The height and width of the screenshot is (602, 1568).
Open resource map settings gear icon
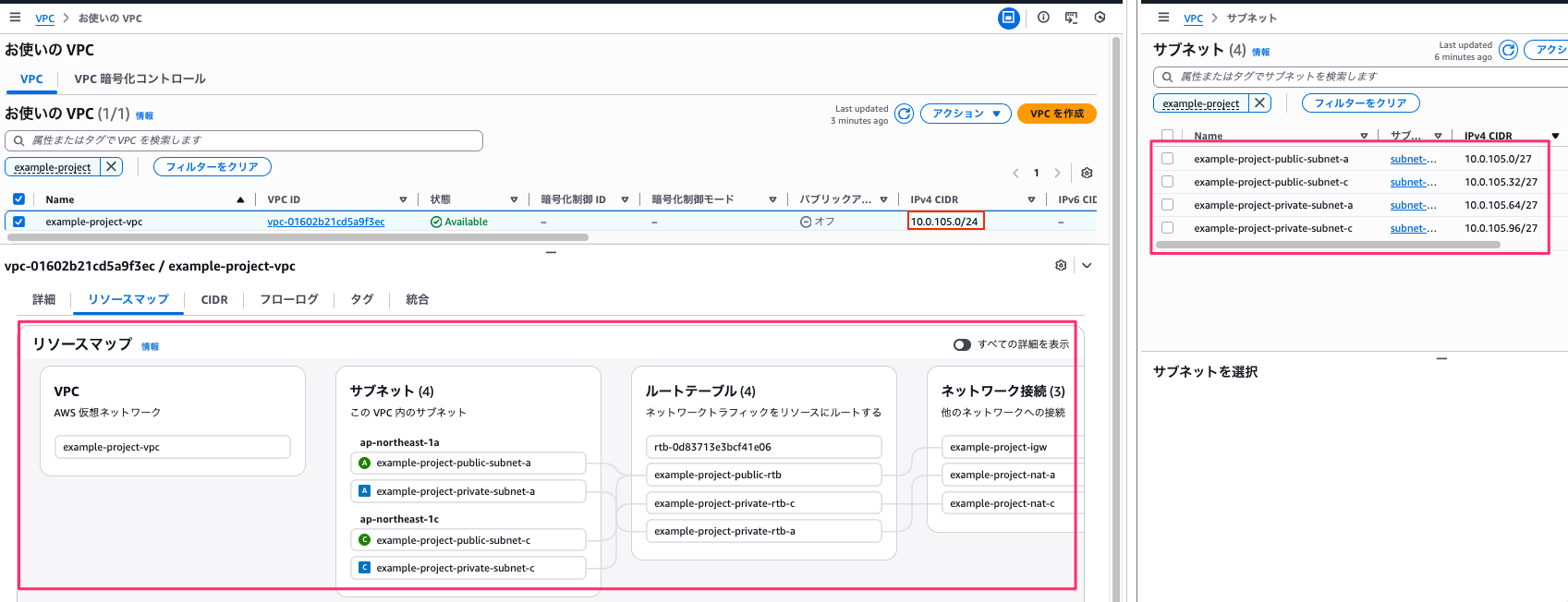click(1061, 266)
